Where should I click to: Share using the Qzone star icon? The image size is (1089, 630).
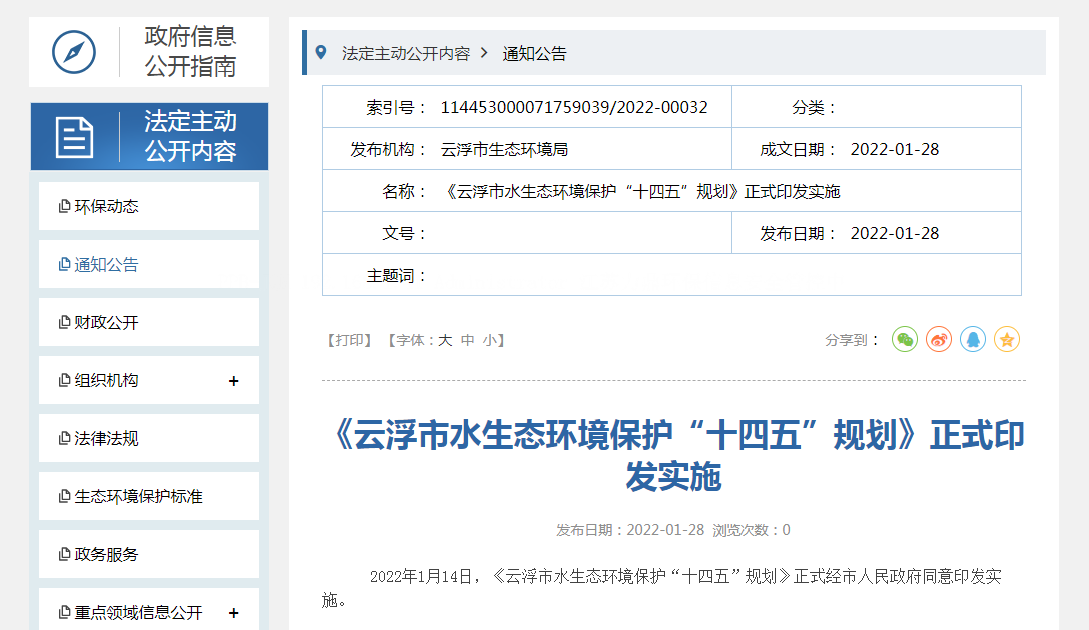(x=1007, y=339)
